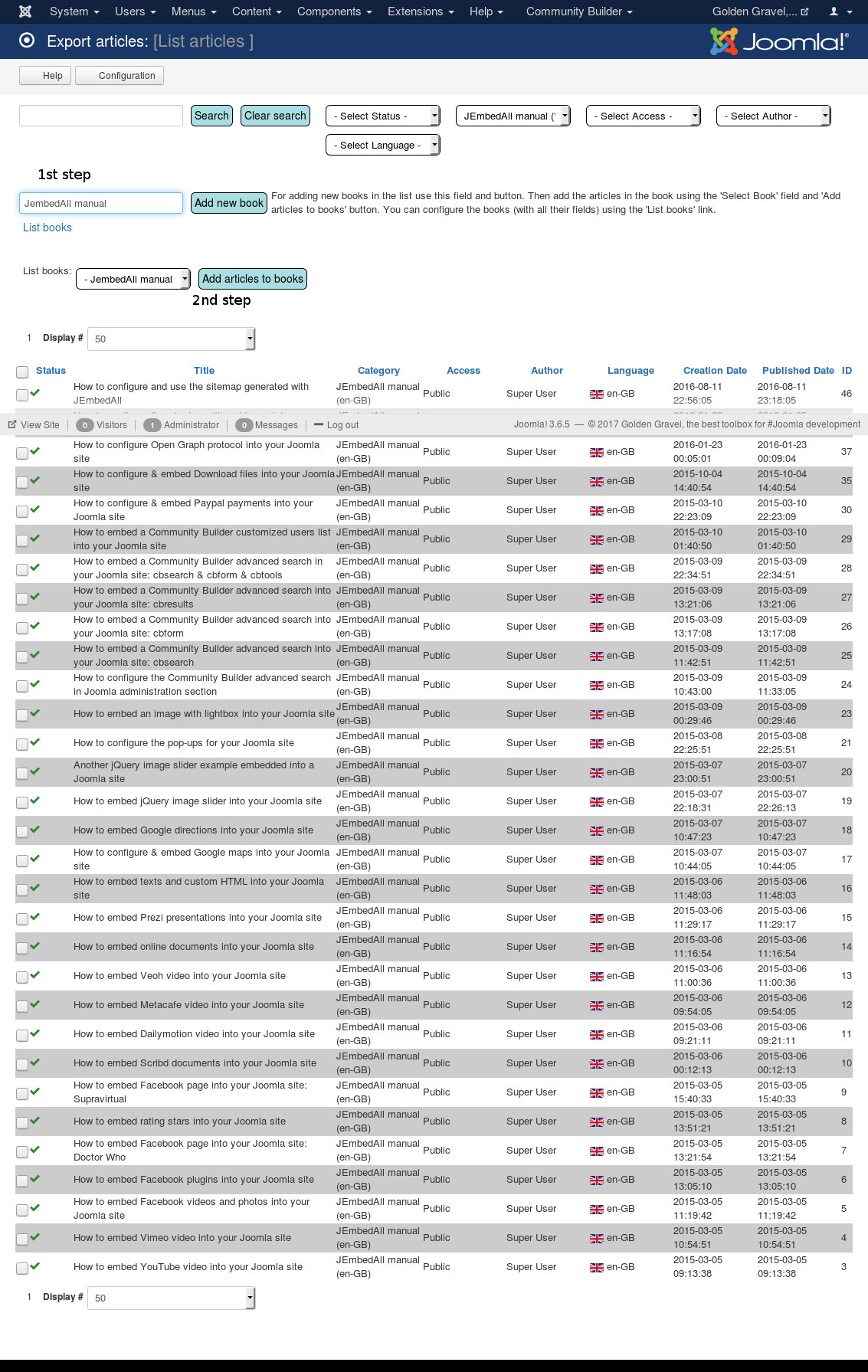The image size is (868, 1372).
Task: Open the JEmbedAll manual category filter dropdown
Action: point(513,116)
